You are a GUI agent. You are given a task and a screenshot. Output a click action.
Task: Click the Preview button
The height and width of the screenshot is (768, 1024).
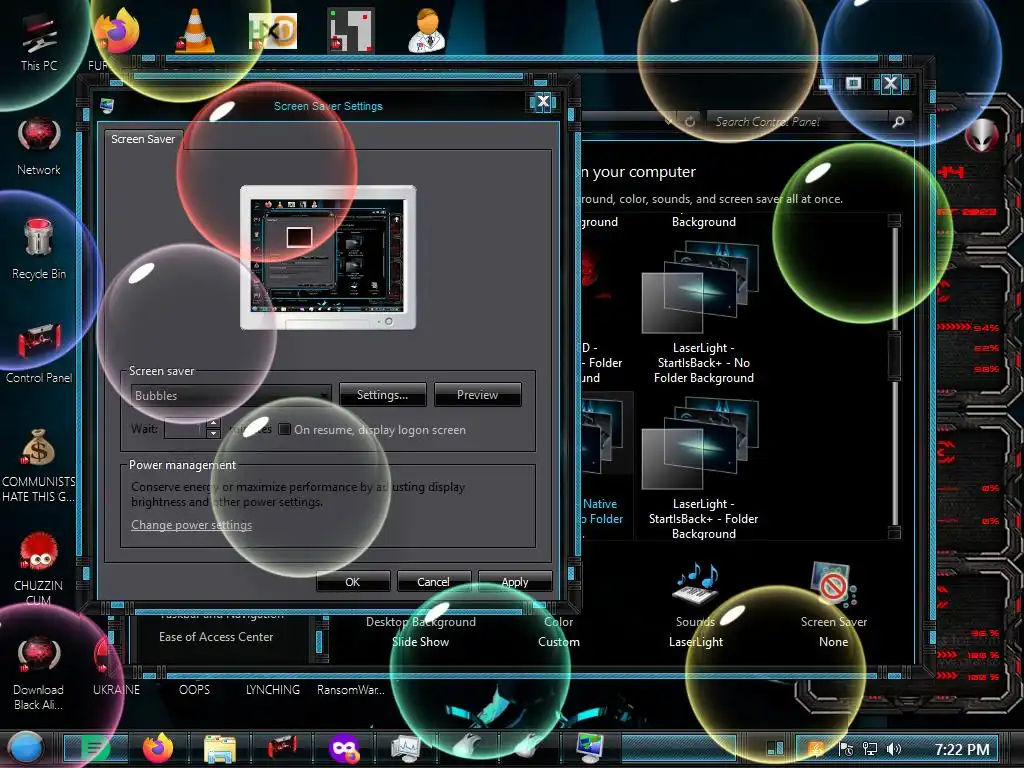click(x=477, y=394)
